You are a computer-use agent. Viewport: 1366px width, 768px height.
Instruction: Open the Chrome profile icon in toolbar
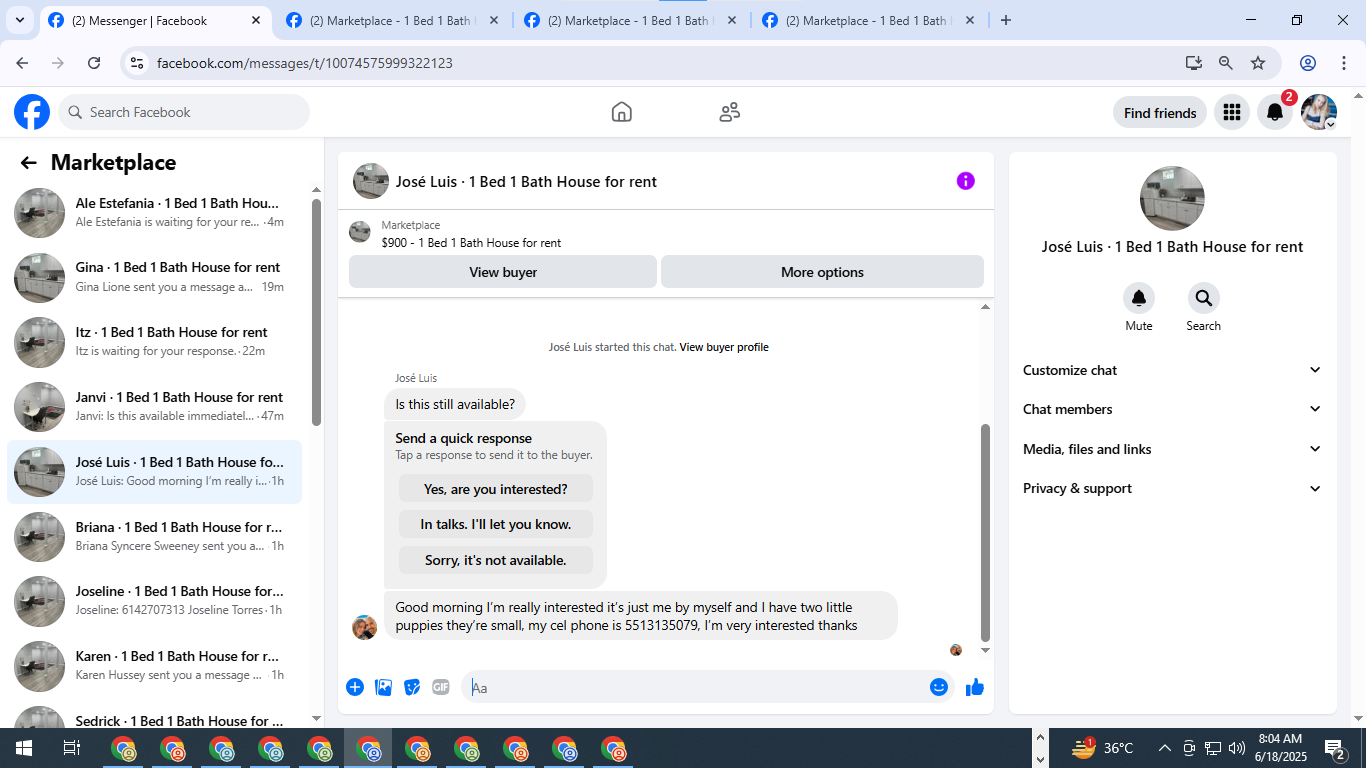click(1308, 63)
